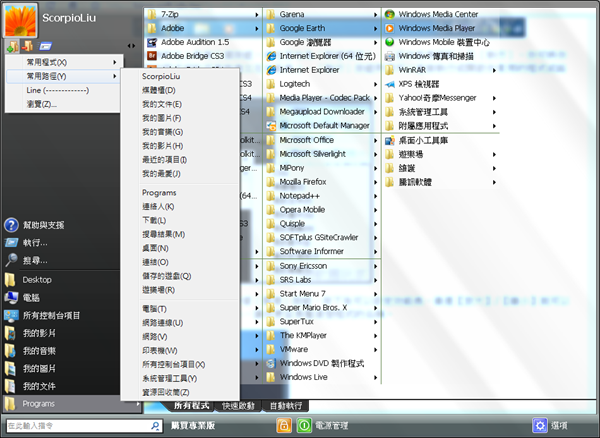Switch to the 自動執行 tab
This screenshot has width=600, height=438.
(x=286, y=406)
